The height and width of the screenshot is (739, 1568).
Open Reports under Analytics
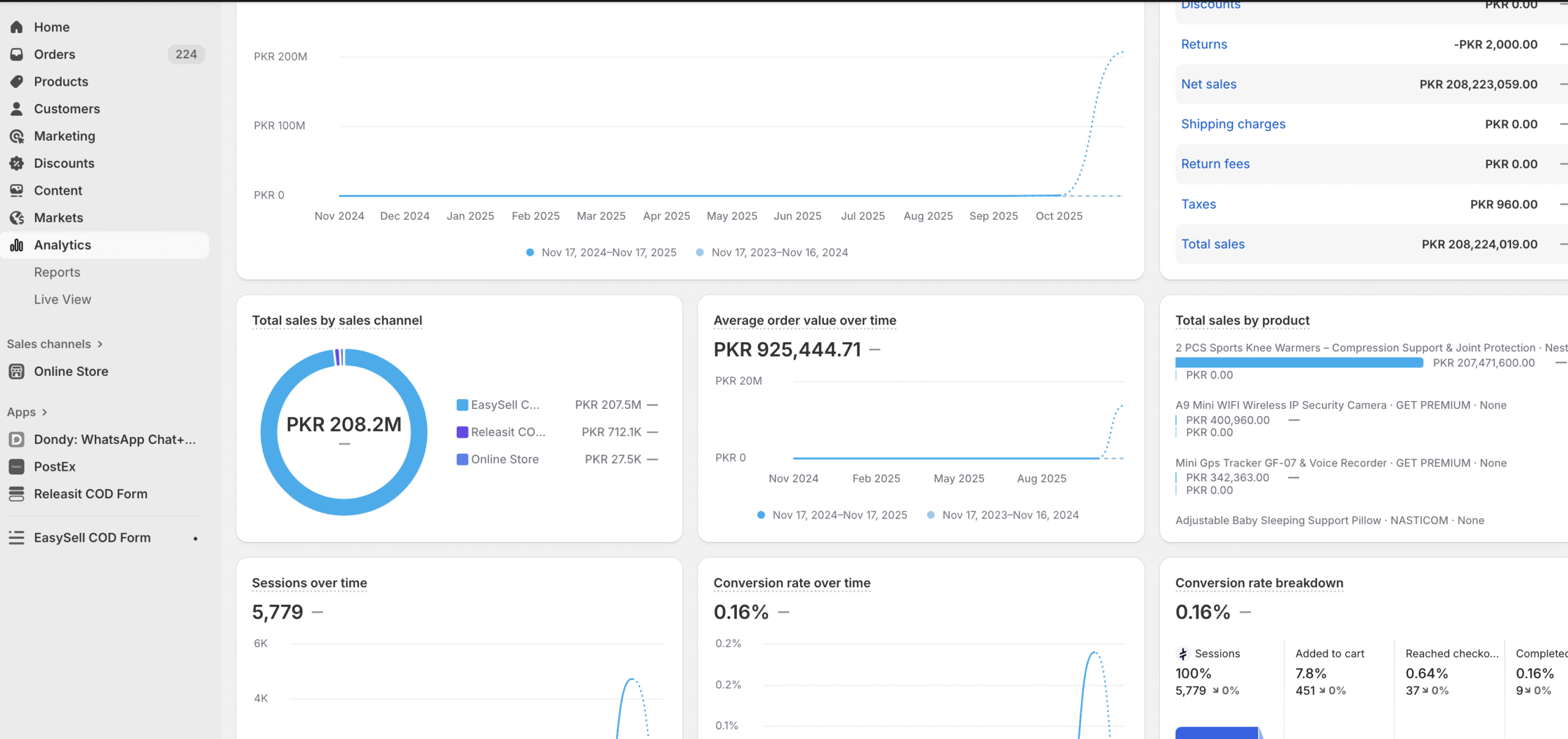(57, 272)
